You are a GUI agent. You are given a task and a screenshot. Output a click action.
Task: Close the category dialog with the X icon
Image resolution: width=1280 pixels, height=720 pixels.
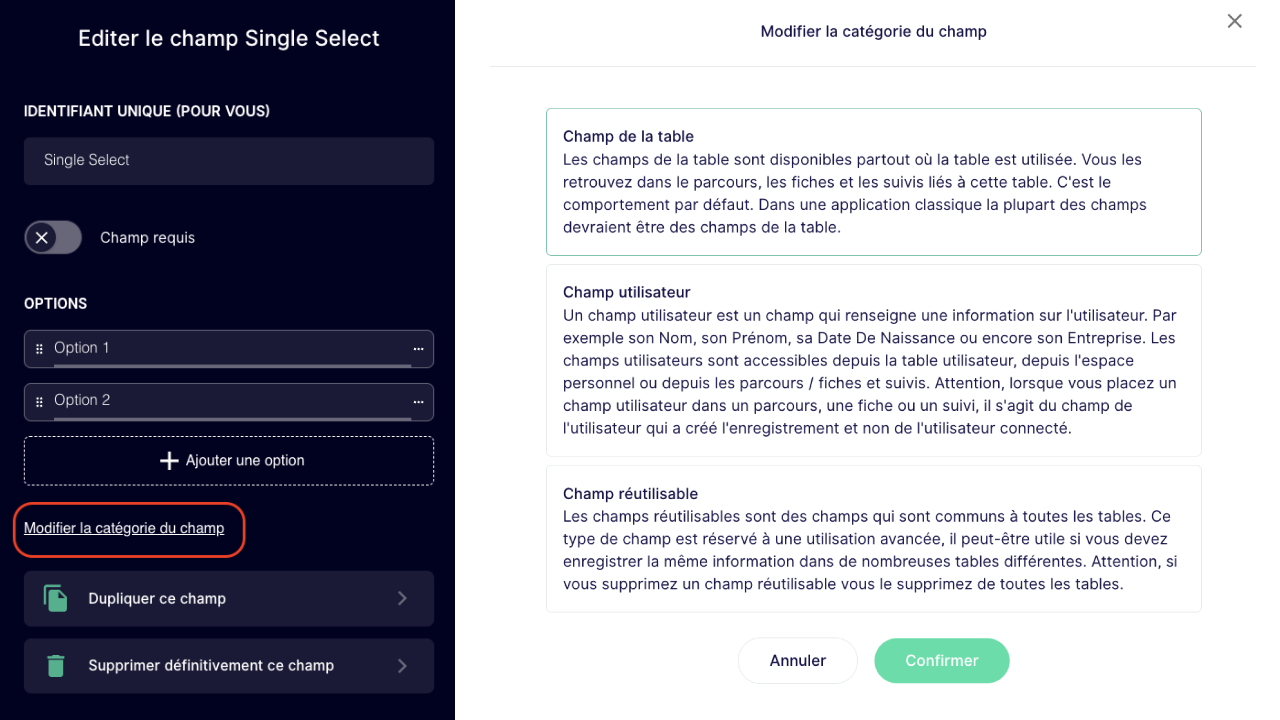coord(1235,21)
